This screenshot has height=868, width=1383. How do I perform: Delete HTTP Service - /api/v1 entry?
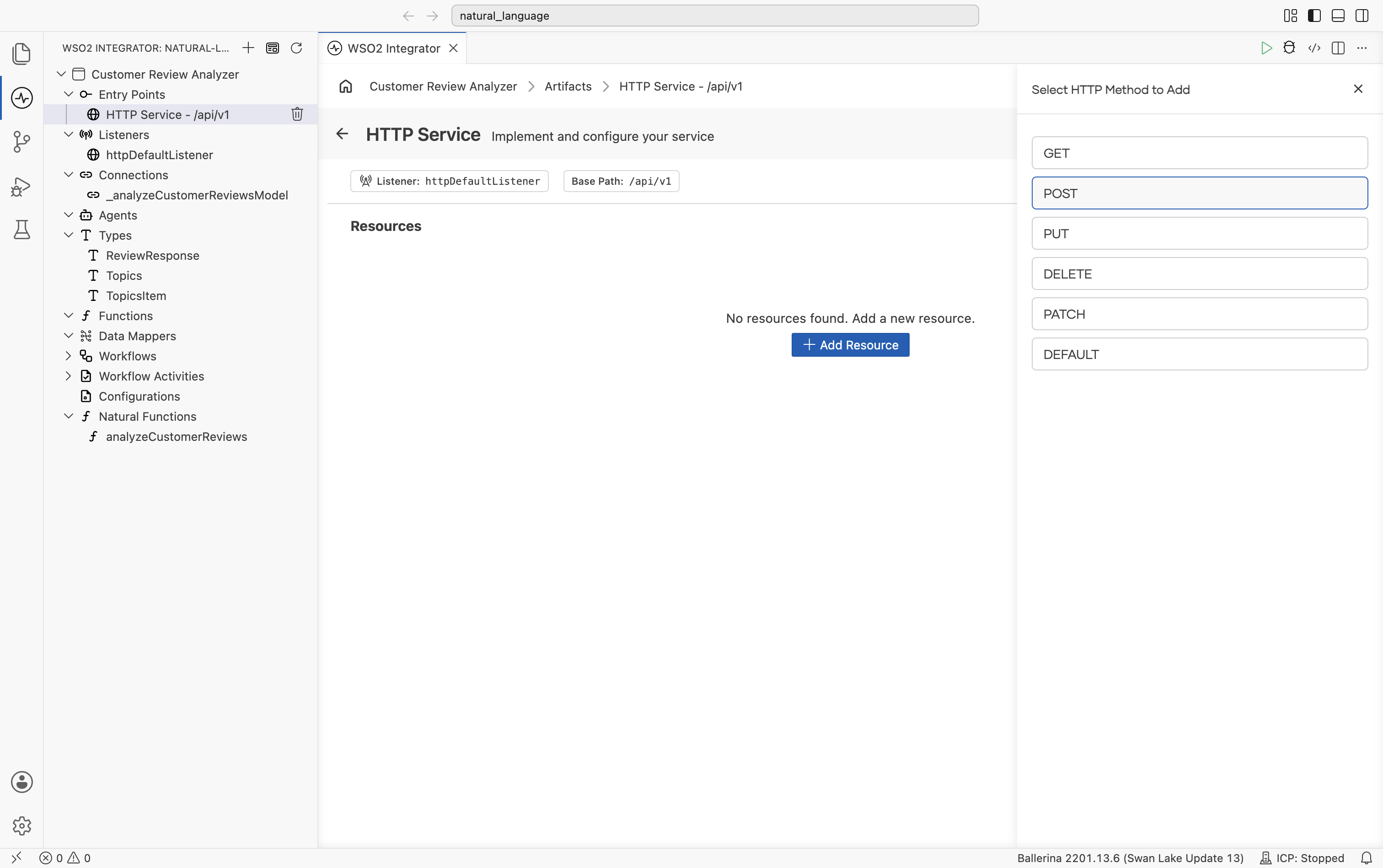(297, 114)
